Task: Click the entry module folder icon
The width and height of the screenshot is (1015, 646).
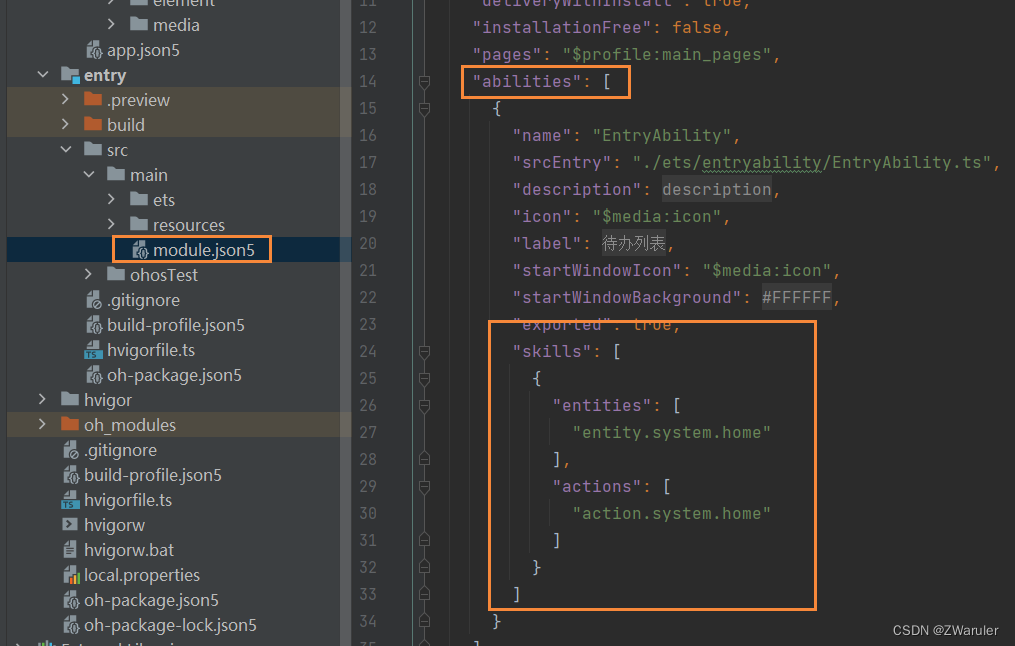Action: pyautogui.click(x=71, y=75)
